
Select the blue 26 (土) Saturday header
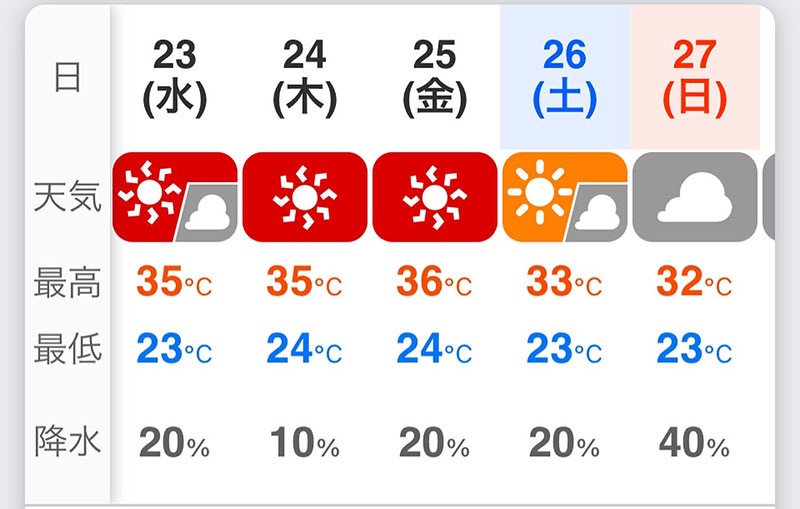point(564,77)
